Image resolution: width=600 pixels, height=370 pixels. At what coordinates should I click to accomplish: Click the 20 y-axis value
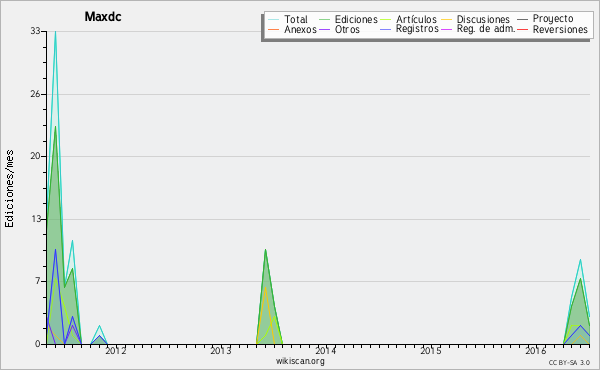pos(36,156)
